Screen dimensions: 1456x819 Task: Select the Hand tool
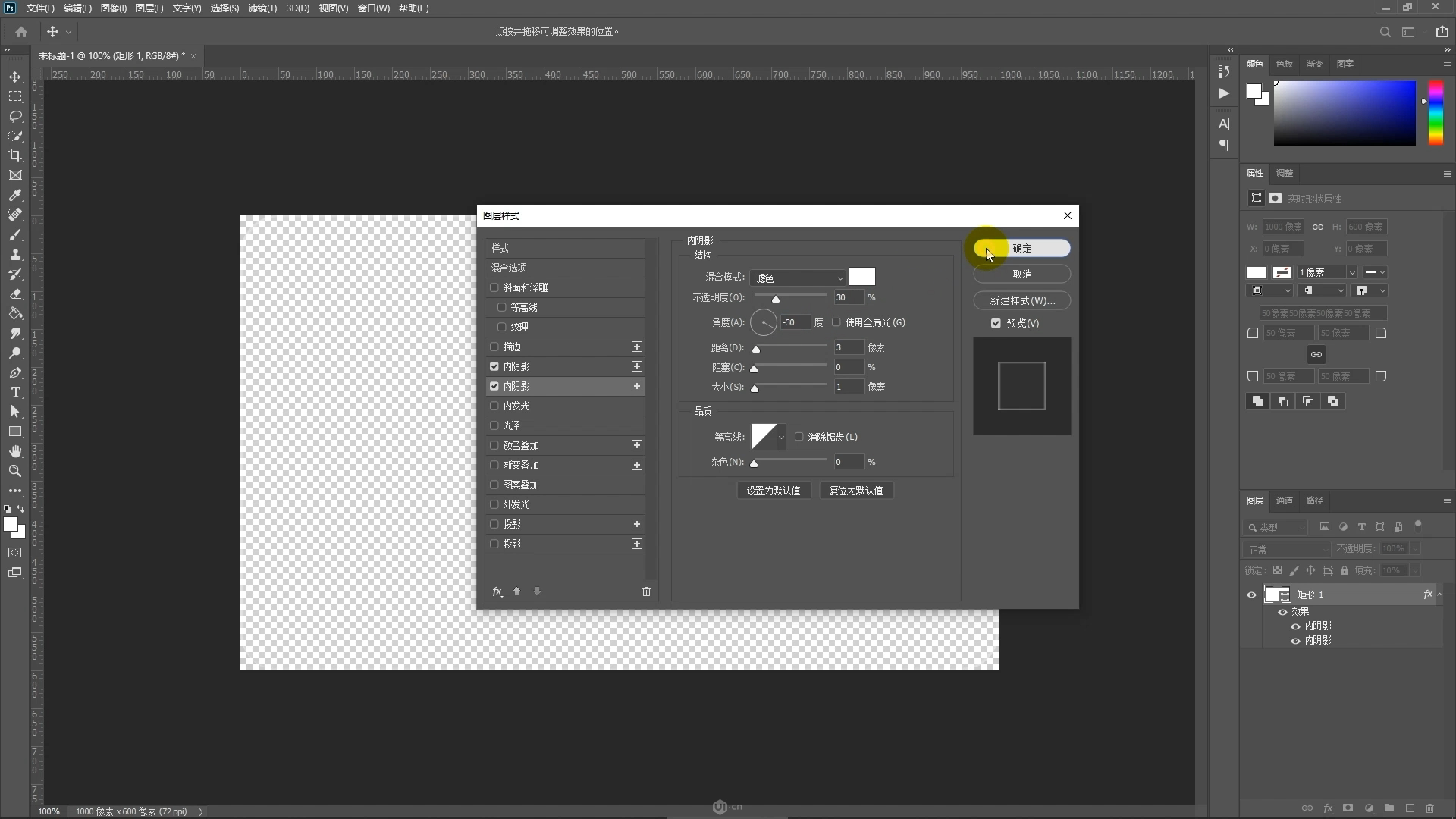click(x=15, y=451)
